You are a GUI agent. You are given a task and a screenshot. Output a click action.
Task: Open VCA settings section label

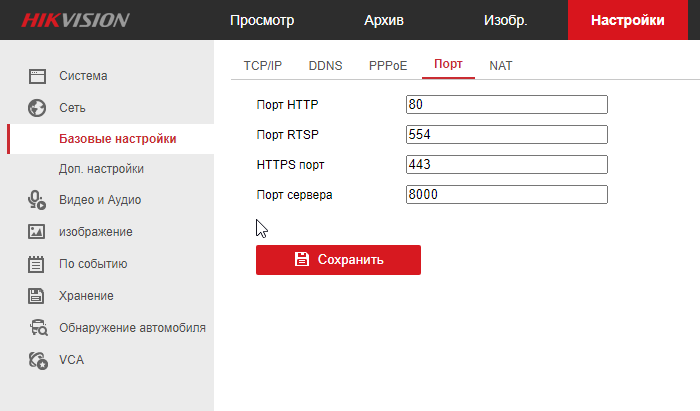[71, 360]
